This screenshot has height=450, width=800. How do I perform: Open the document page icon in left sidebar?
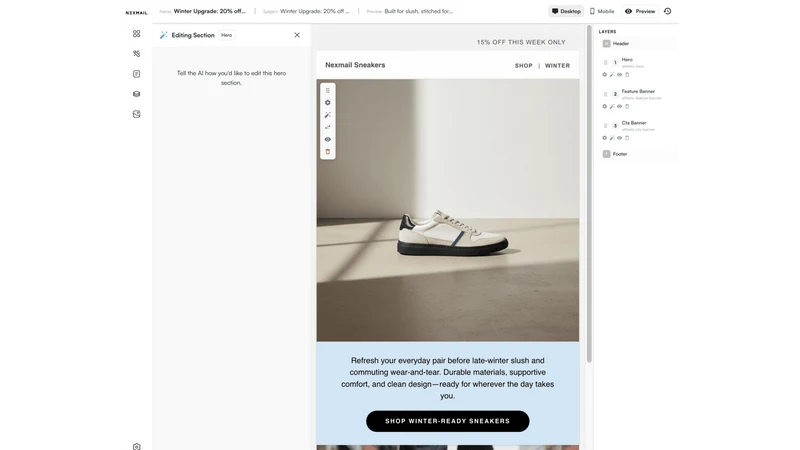pos(136,74)
